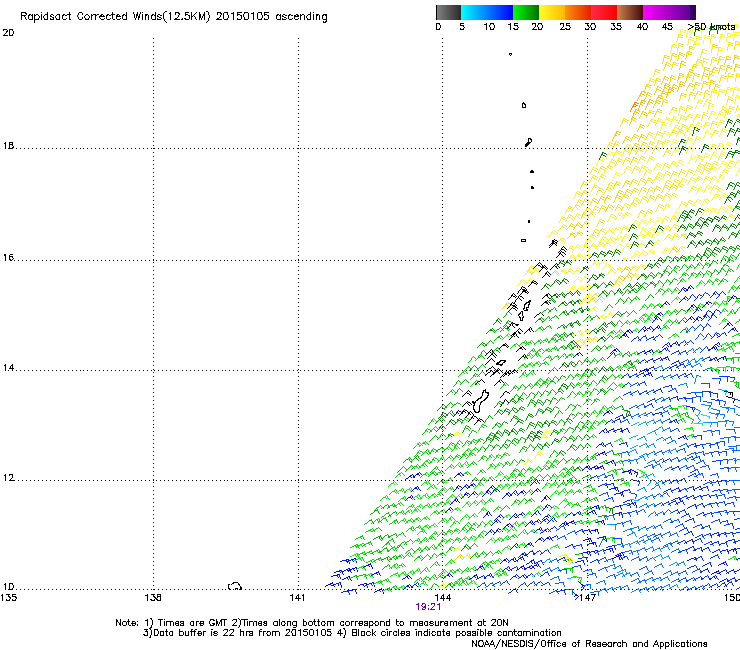Click the longitude label 147
740x650 pixels.
[587, 598]
